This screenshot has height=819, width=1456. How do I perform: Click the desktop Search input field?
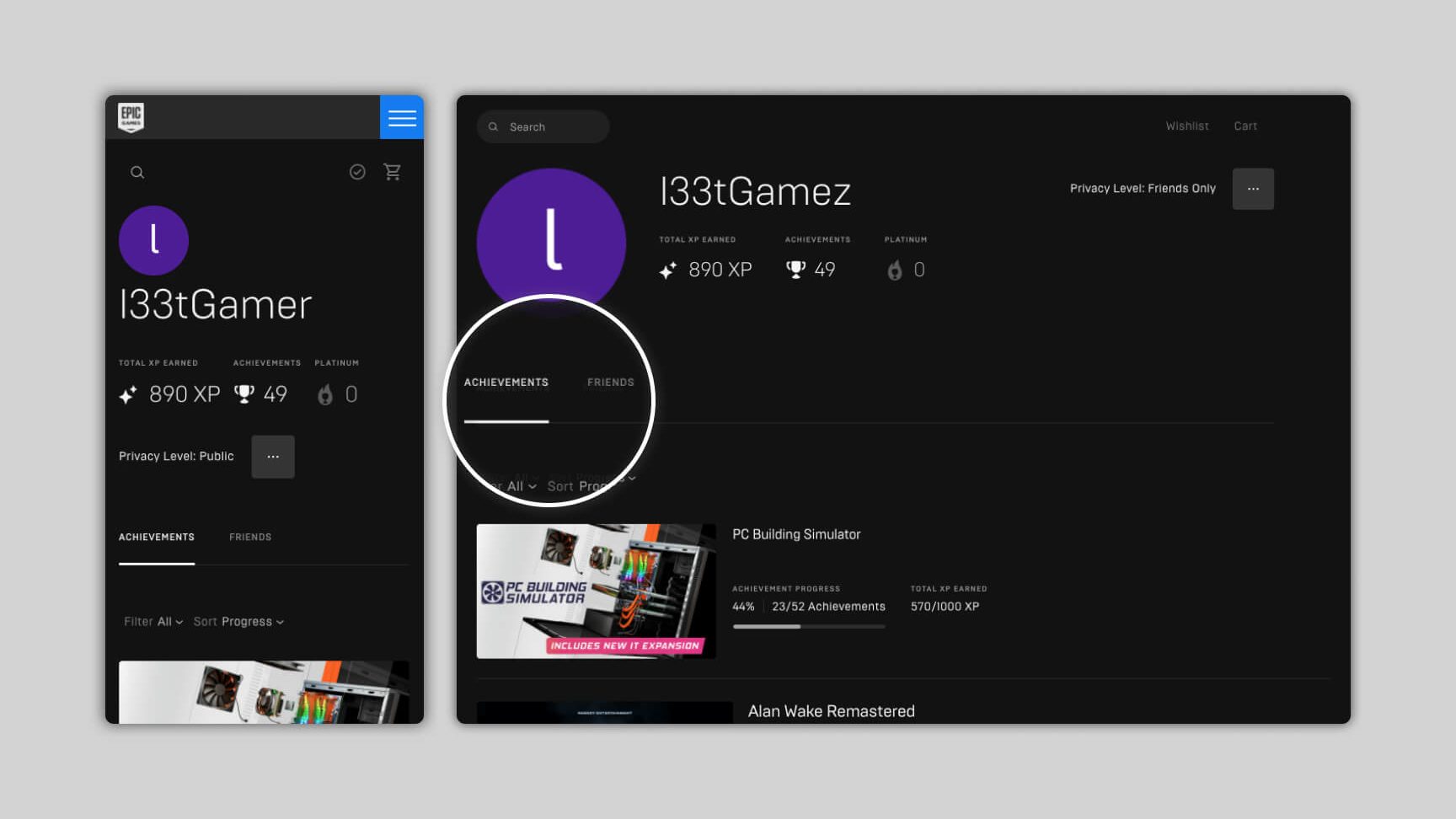(552, 127)
